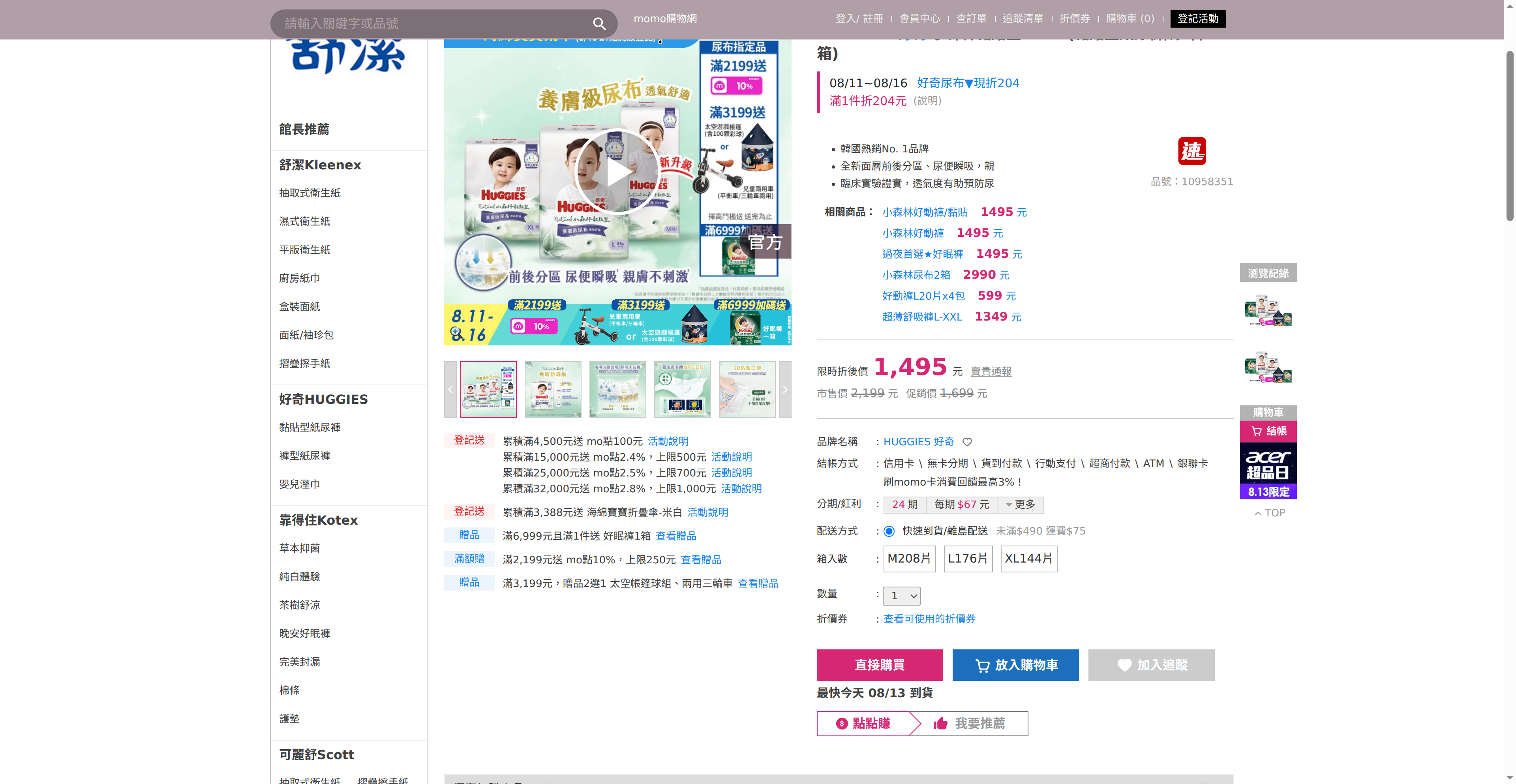1516x784 pixels.
Task: Open the 好奇尿布▼現折204 promotion link
Action: [968, 83]
